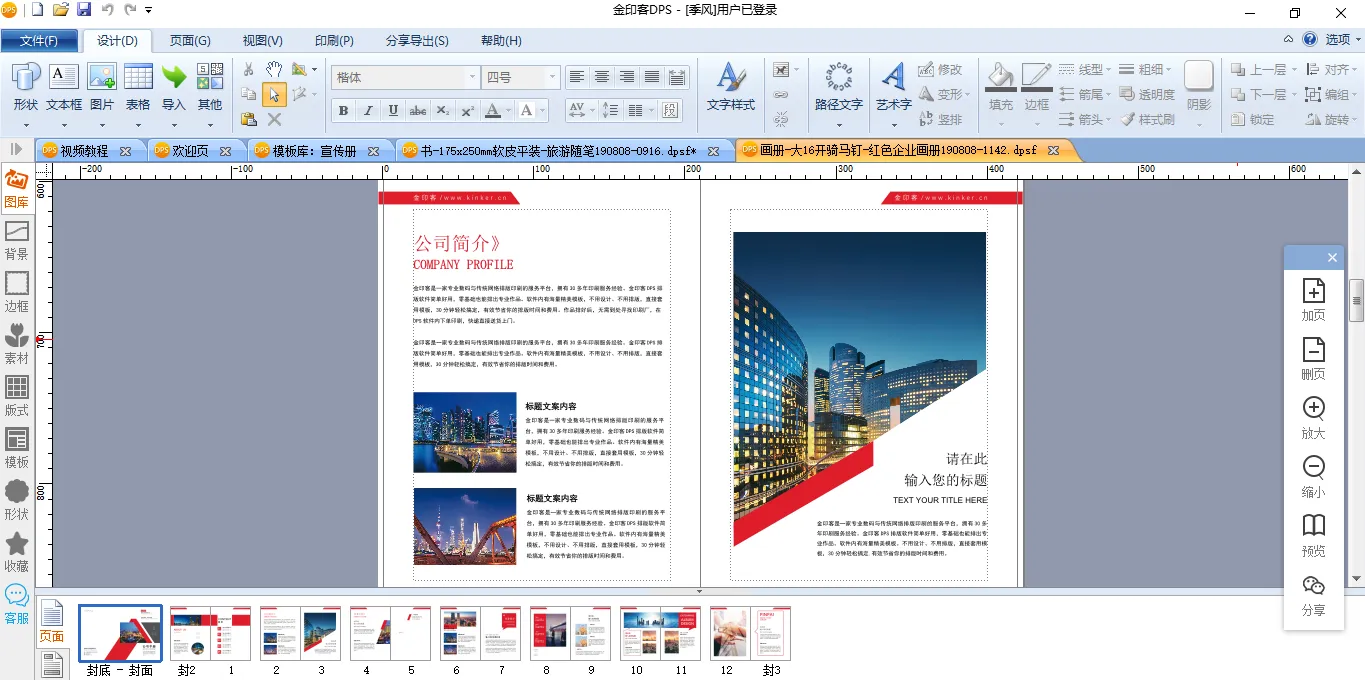Click the 文字样式 text style button
1365x680 pixels.
point(731,85)
